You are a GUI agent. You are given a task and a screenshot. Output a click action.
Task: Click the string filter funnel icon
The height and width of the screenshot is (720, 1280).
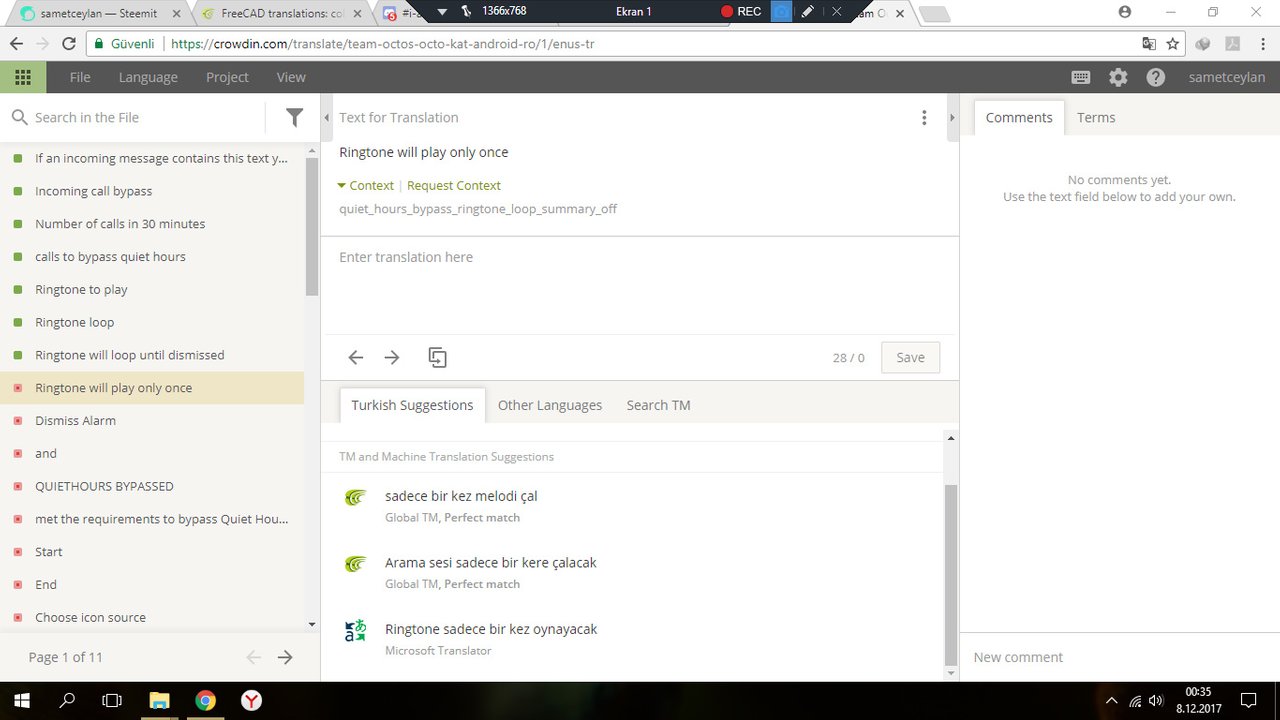point(294,117)
